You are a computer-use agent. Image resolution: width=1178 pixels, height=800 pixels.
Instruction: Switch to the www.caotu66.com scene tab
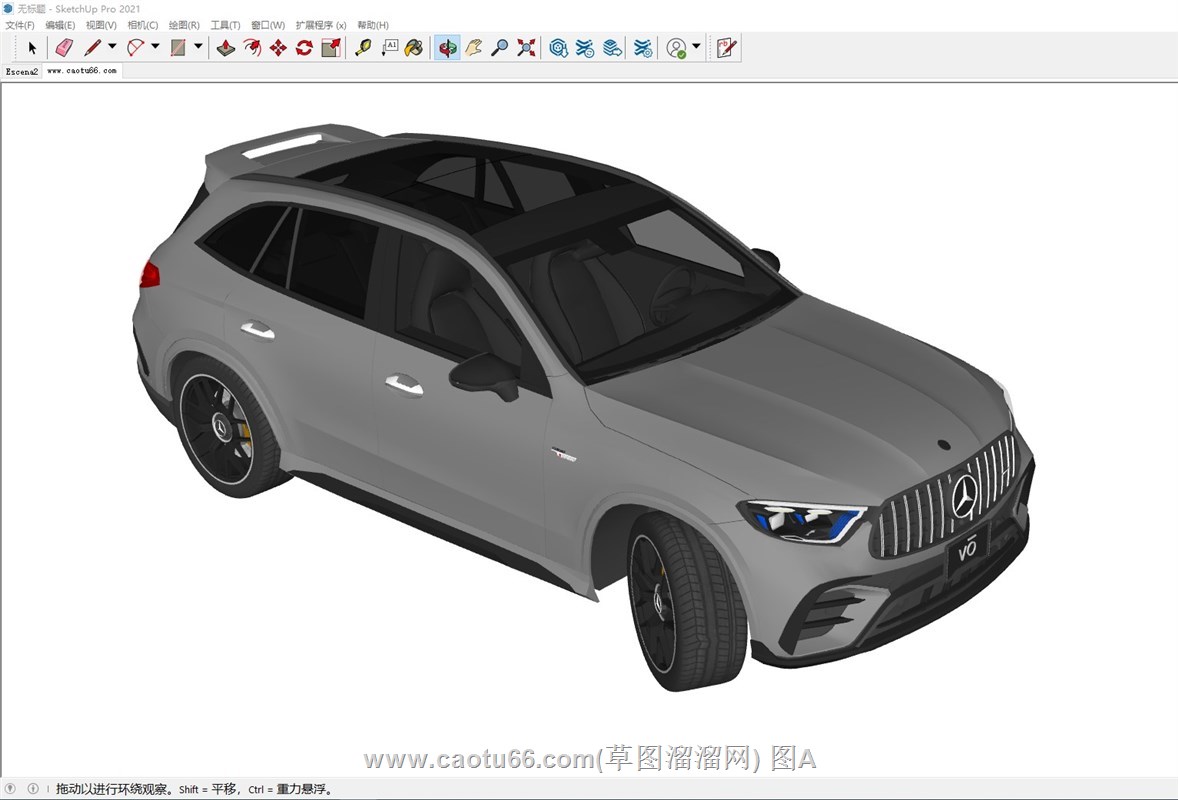click(x=82, y=71)
